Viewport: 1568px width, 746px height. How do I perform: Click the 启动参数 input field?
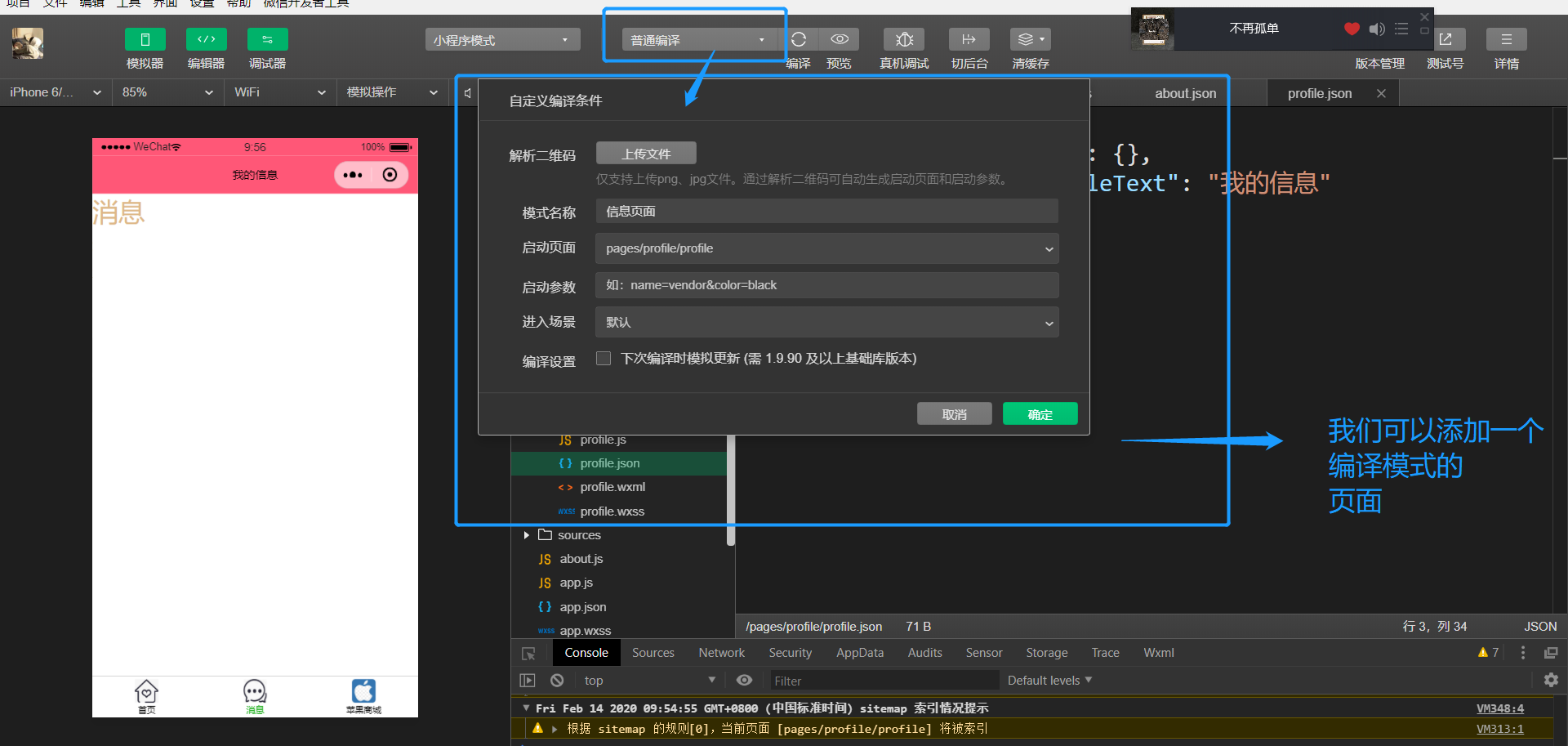826,285
